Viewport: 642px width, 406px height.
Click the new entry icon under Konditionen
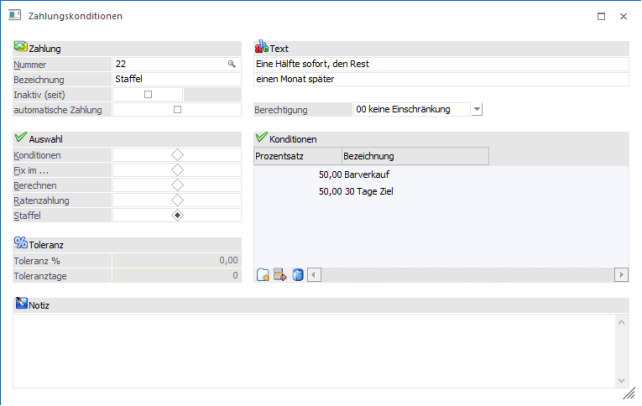tap(263, 275)
